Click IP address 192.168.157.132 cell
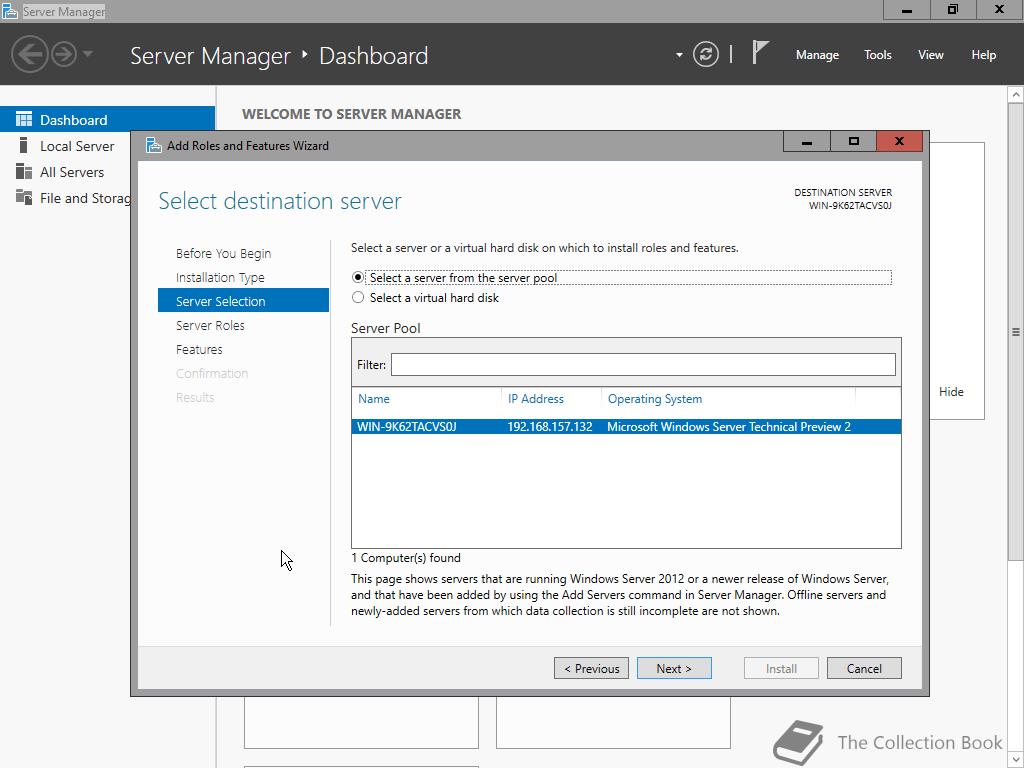The image size is (1024, 768). (x=550, y=426)
